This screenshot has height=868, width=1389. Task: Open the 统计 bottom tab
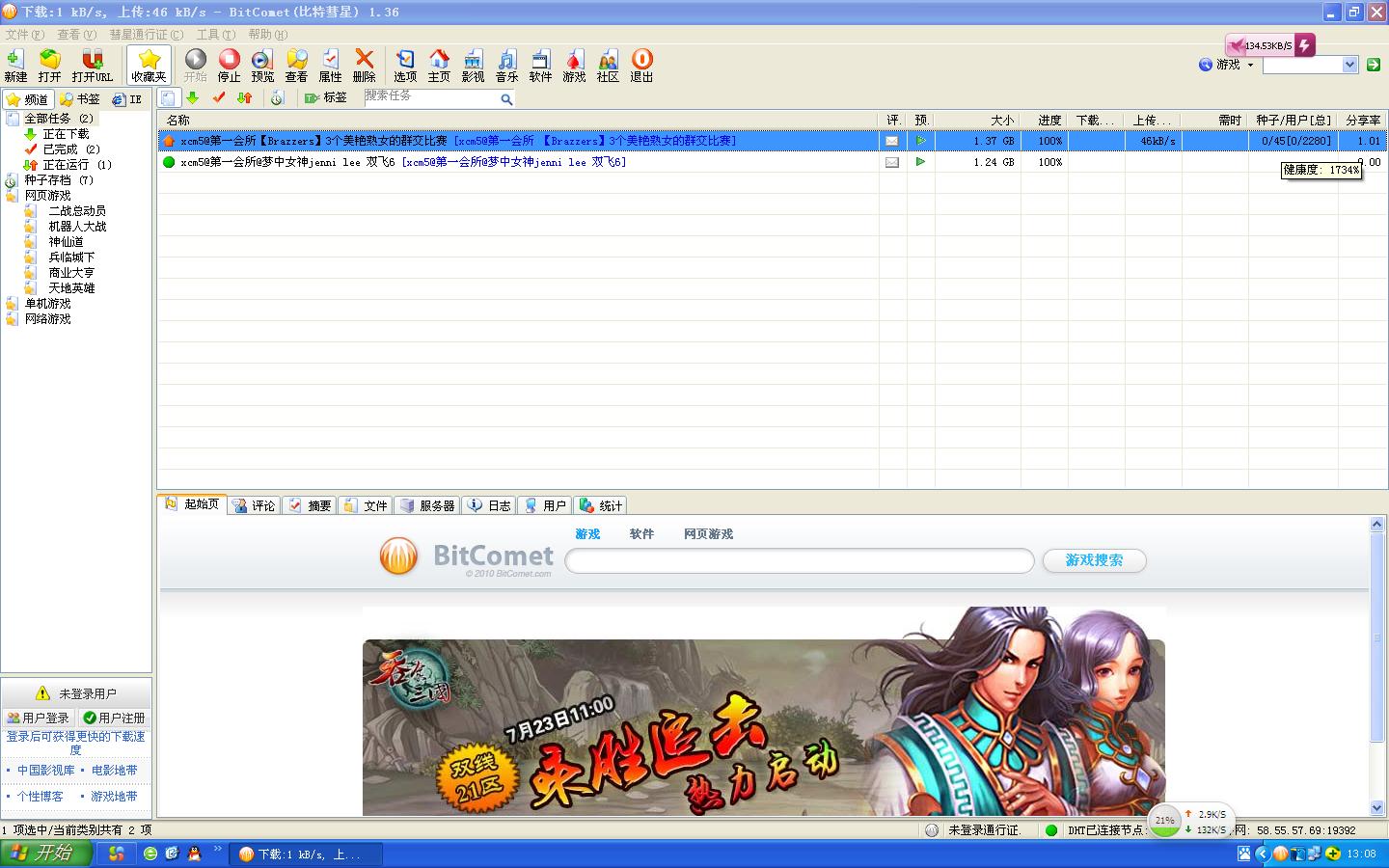[x=601, y=505]
